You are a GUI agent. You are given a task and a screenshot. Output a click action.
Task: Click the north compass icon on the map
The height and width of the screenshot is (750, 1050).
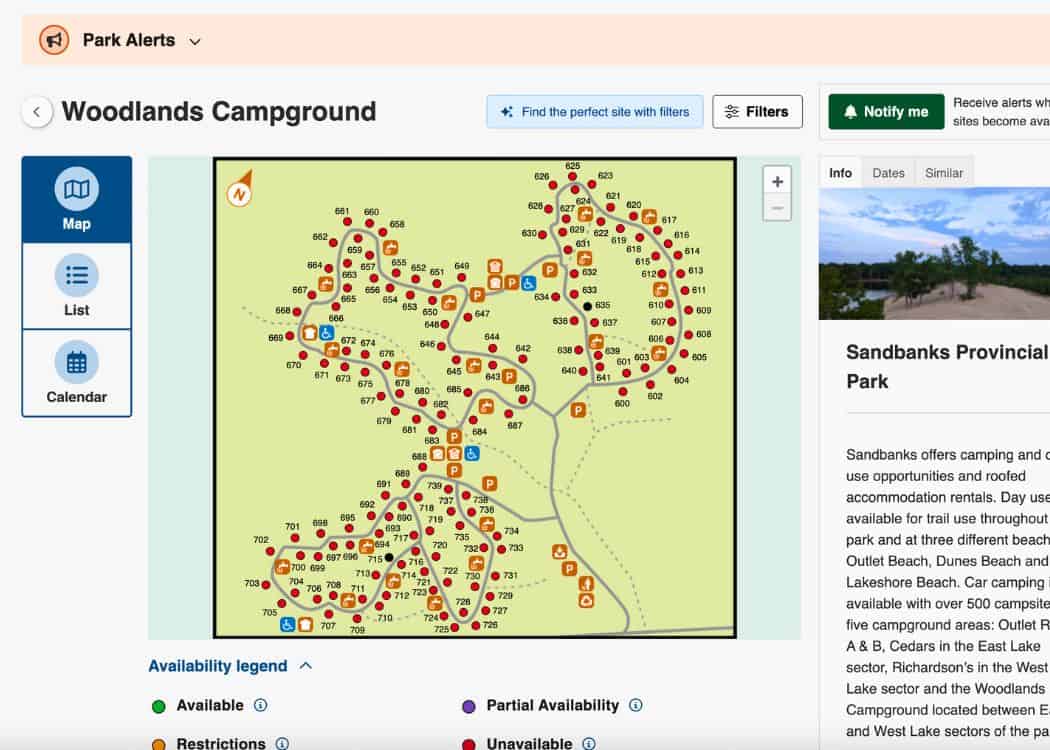(x=239, y=190)
